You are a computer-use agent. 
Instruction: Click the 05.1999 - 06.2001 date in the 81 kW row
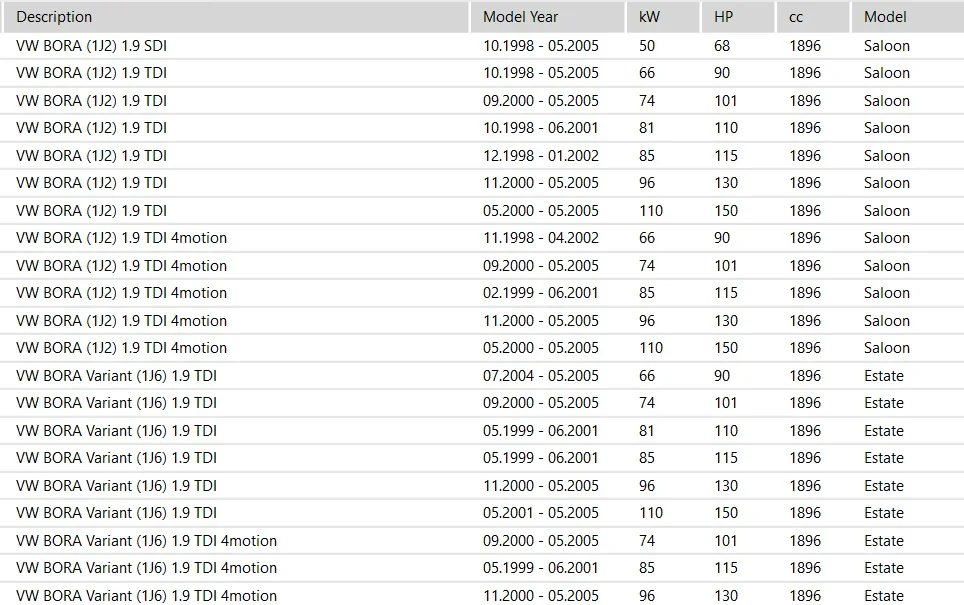pos(540,431)
